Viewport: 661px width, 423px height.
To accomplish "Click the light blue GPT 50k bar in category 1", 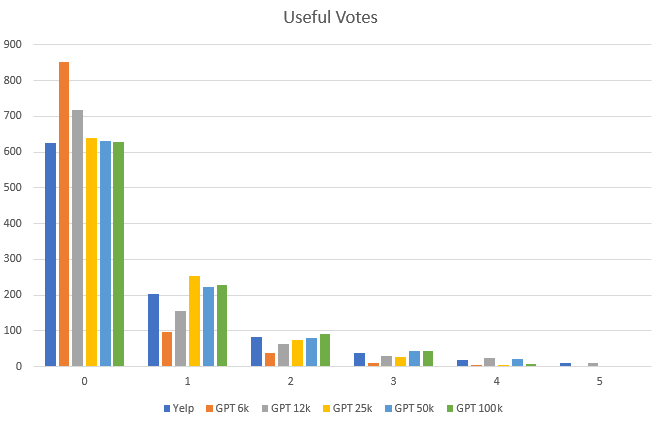I will pos(209,327).
